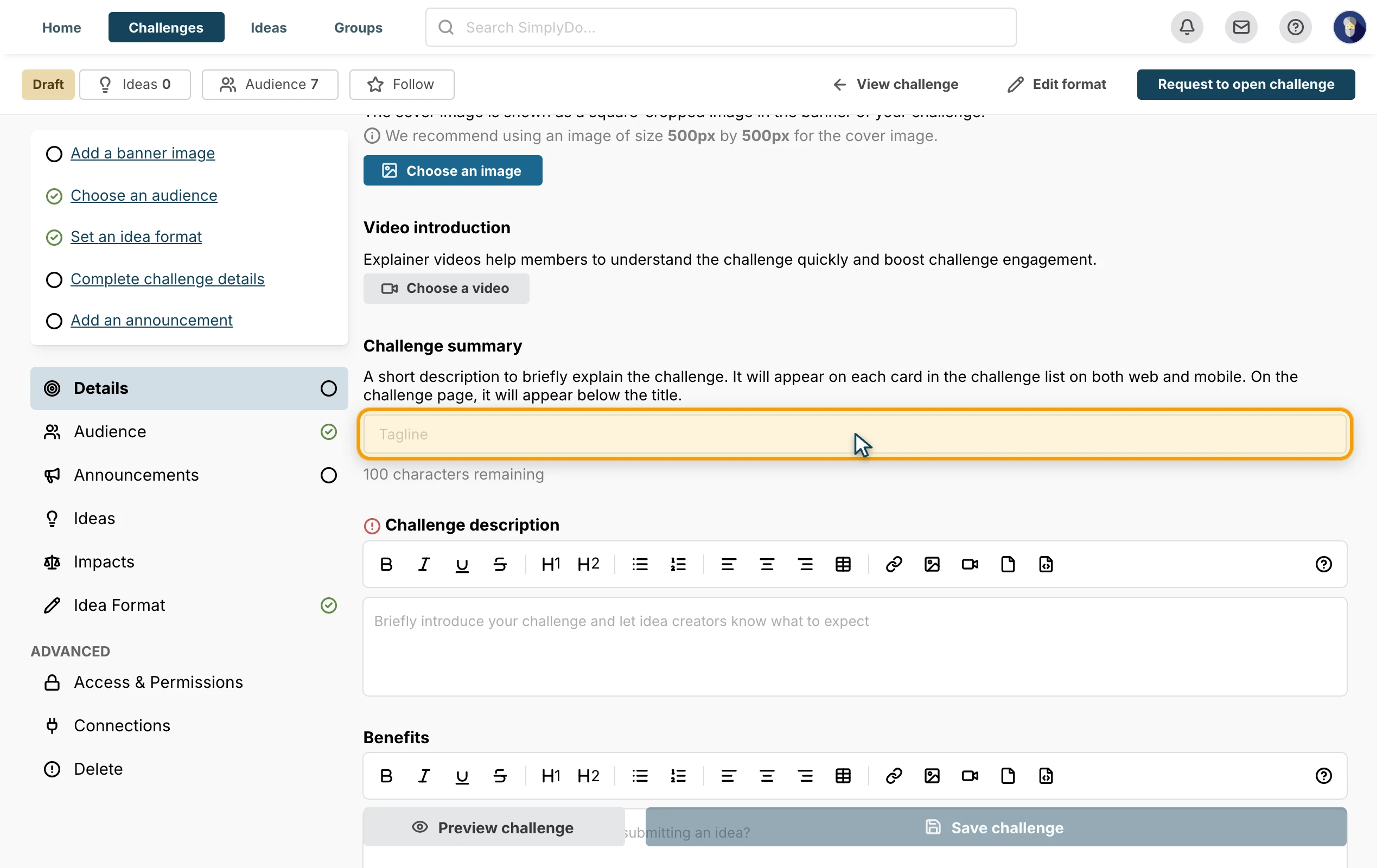The image size is (1389, 868).
Task: Insert numbered list in Challenge description toolbar
Action: (678, 564)
